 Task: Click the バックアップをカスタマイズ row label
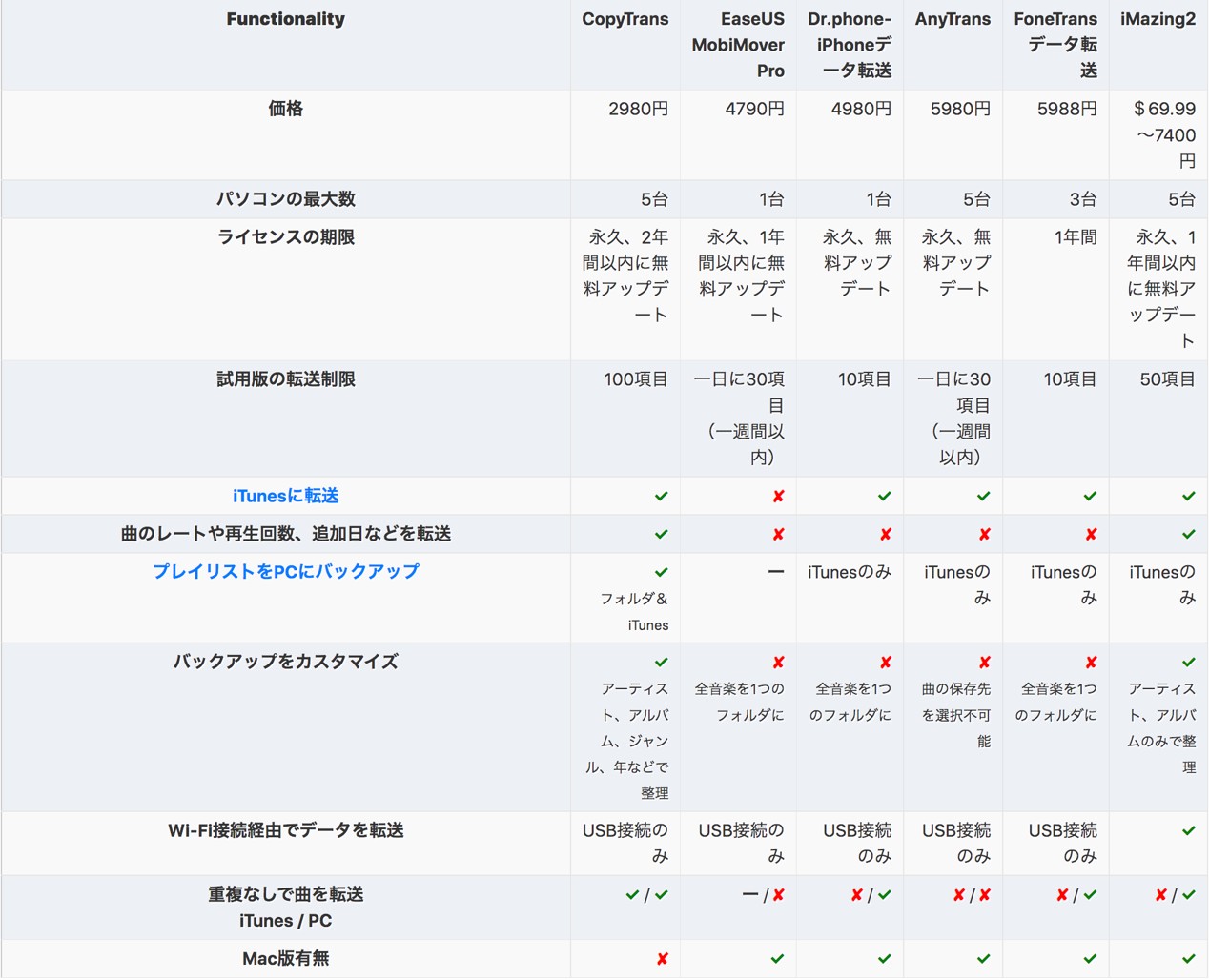coord(285,662)
